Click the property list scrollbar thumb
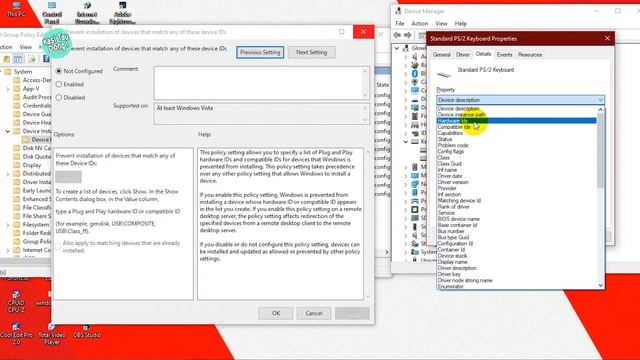 (x=600, y=150)
